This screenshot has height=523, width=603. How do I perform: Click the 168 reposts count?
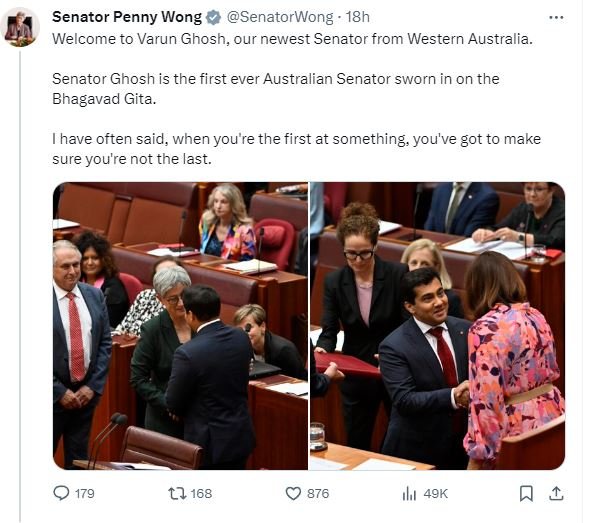coord(201,493)
